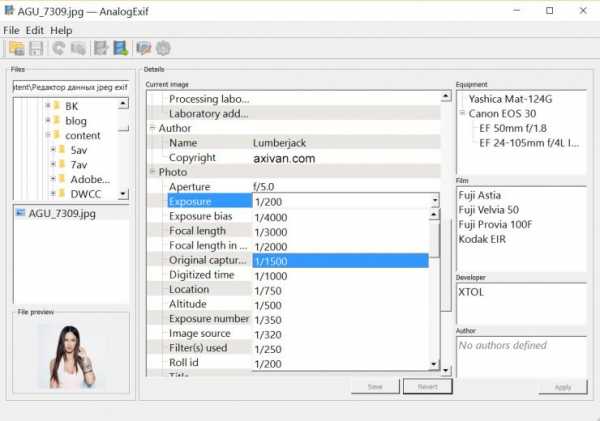Select Yashica Mat-124G equipment

click(x=510, y=99)
